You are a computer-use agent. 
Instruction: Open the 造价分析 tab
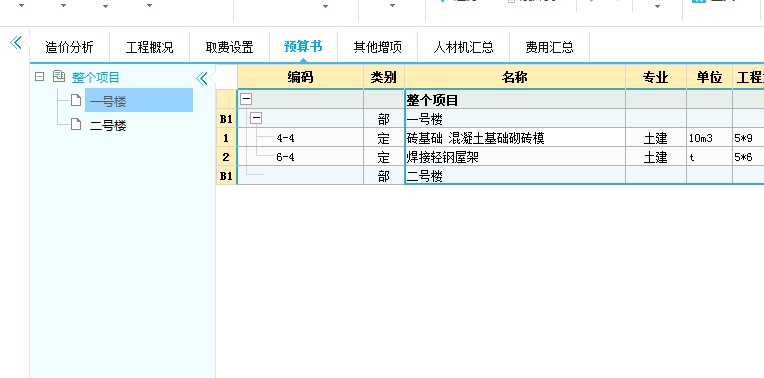(x=69, y=47)
